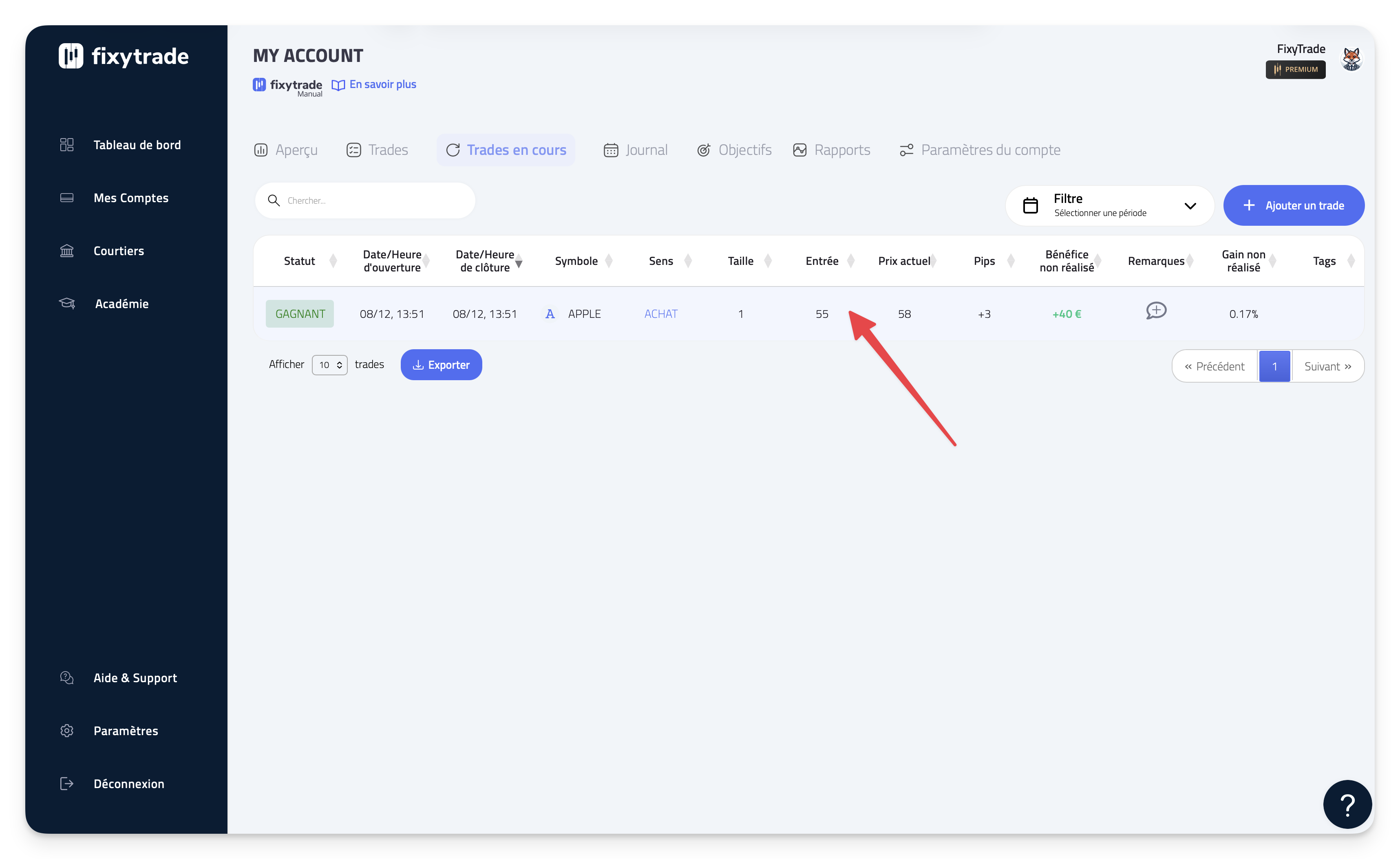Click the fixytrade logo in sidebar
The image size is (1400, 859).
click(x=124, y=56)
